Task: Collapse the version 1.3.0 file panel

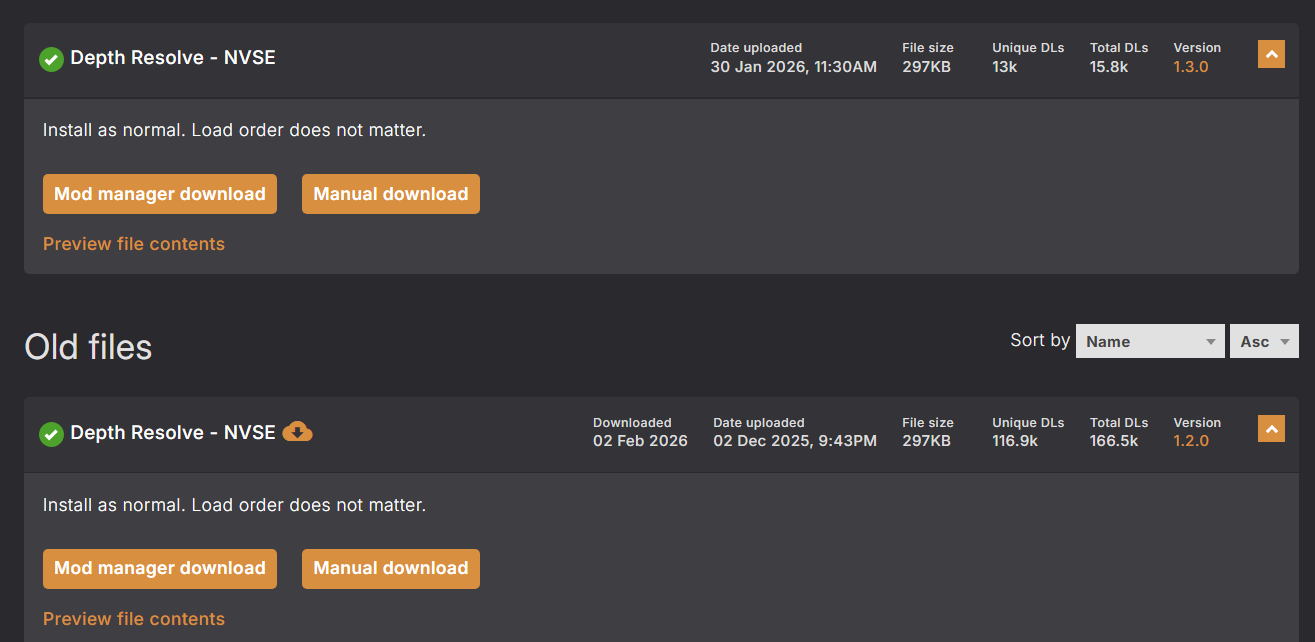Action: click(x=1271, y=54)
